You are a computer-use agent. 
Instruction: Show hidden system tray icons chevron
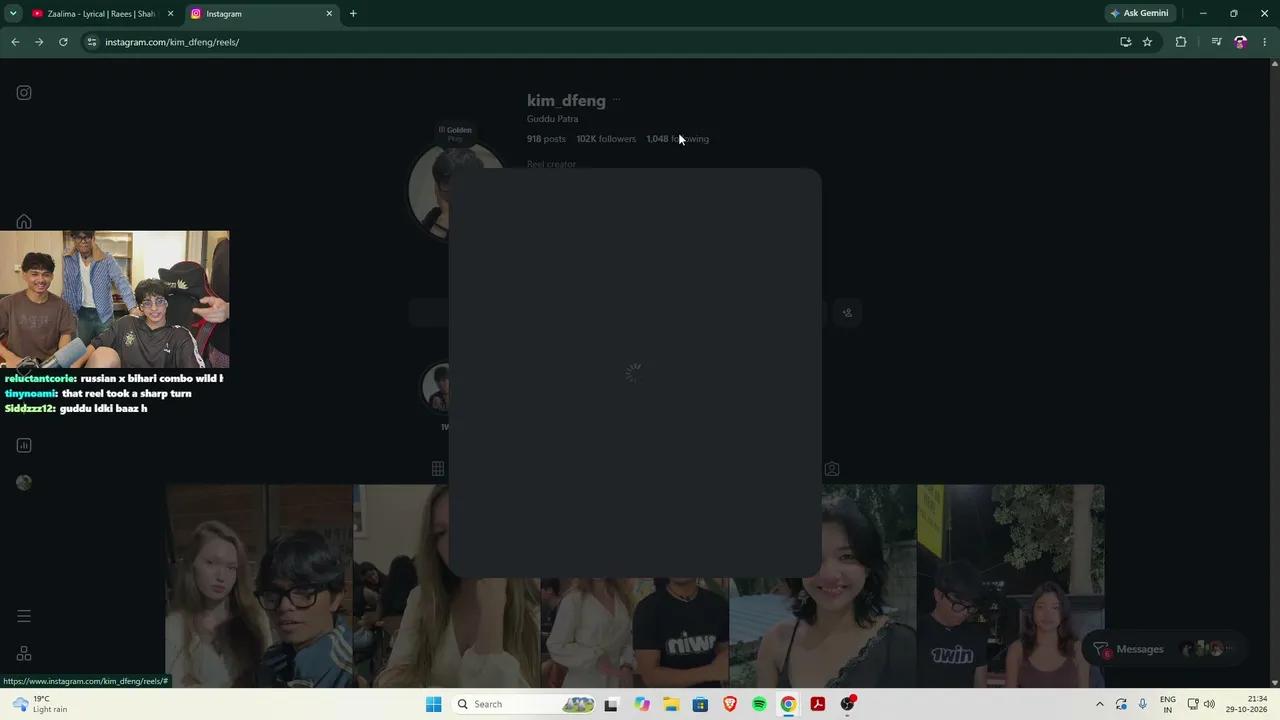(1100, 704)
